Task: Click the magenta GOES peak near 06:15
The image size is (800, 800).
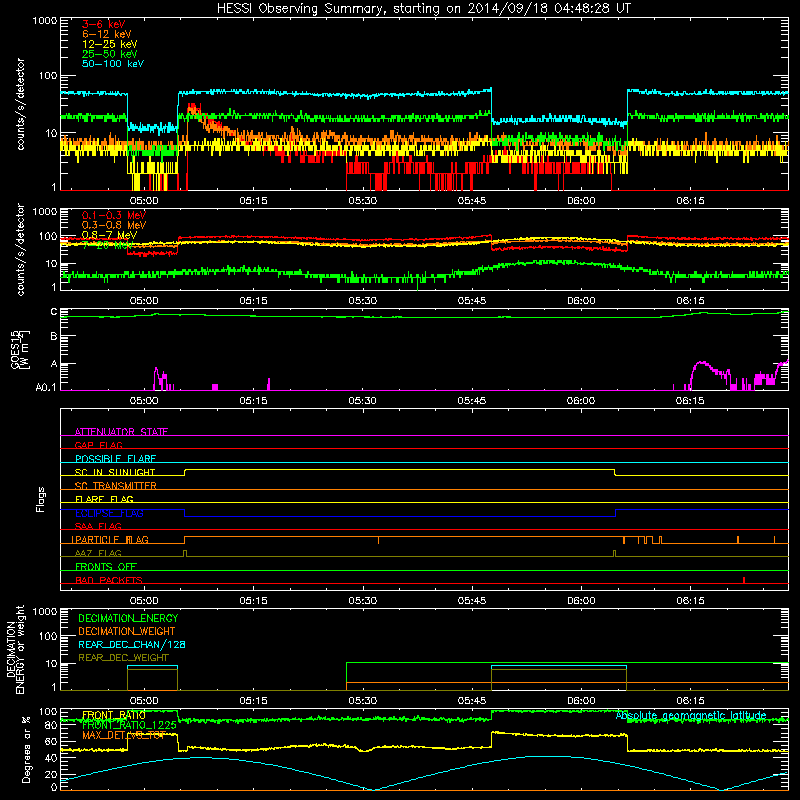Action: coord(703,363)
